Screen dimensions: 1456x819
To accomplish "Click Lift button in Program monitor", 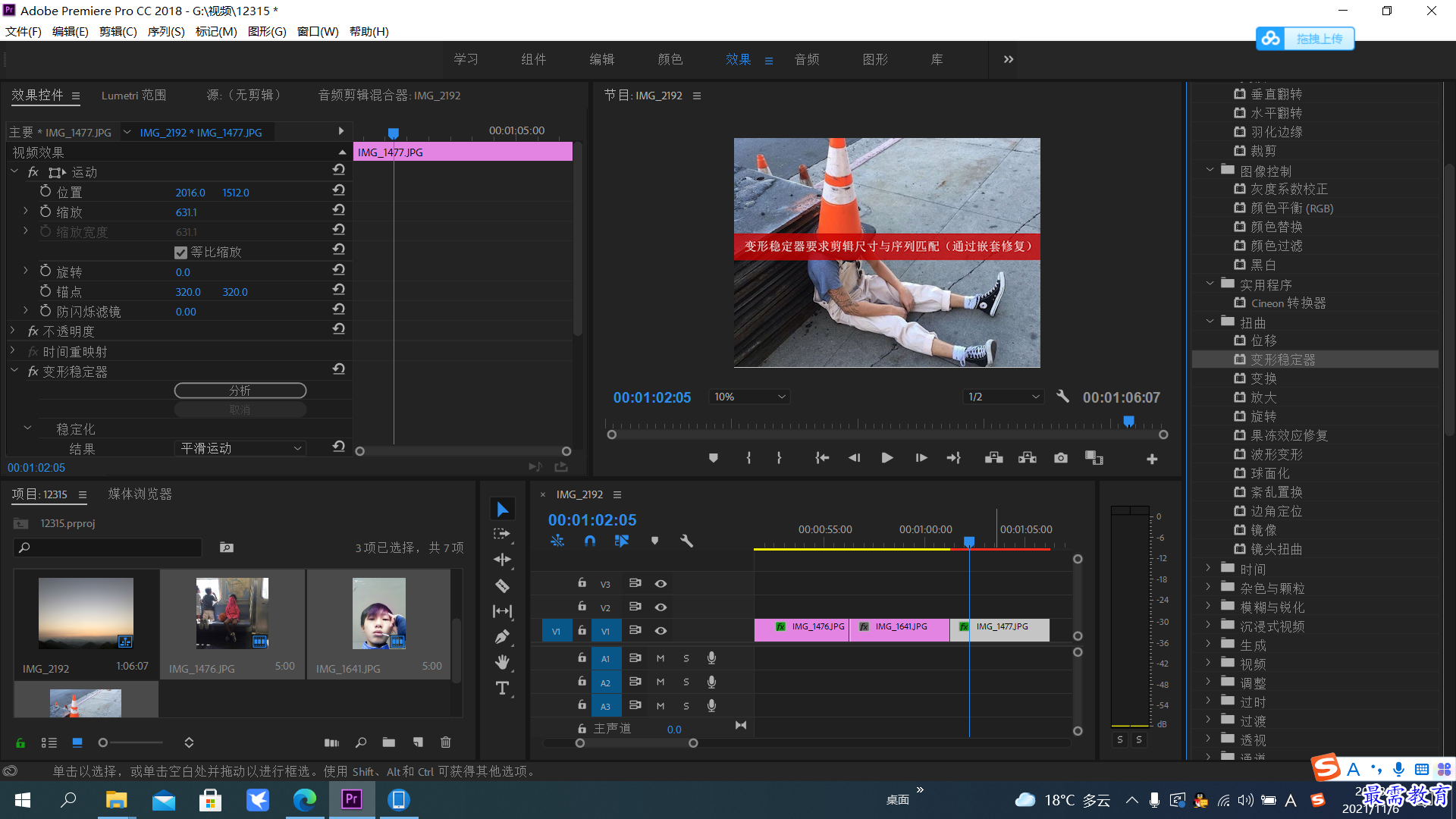I will [x=993, y=458].
